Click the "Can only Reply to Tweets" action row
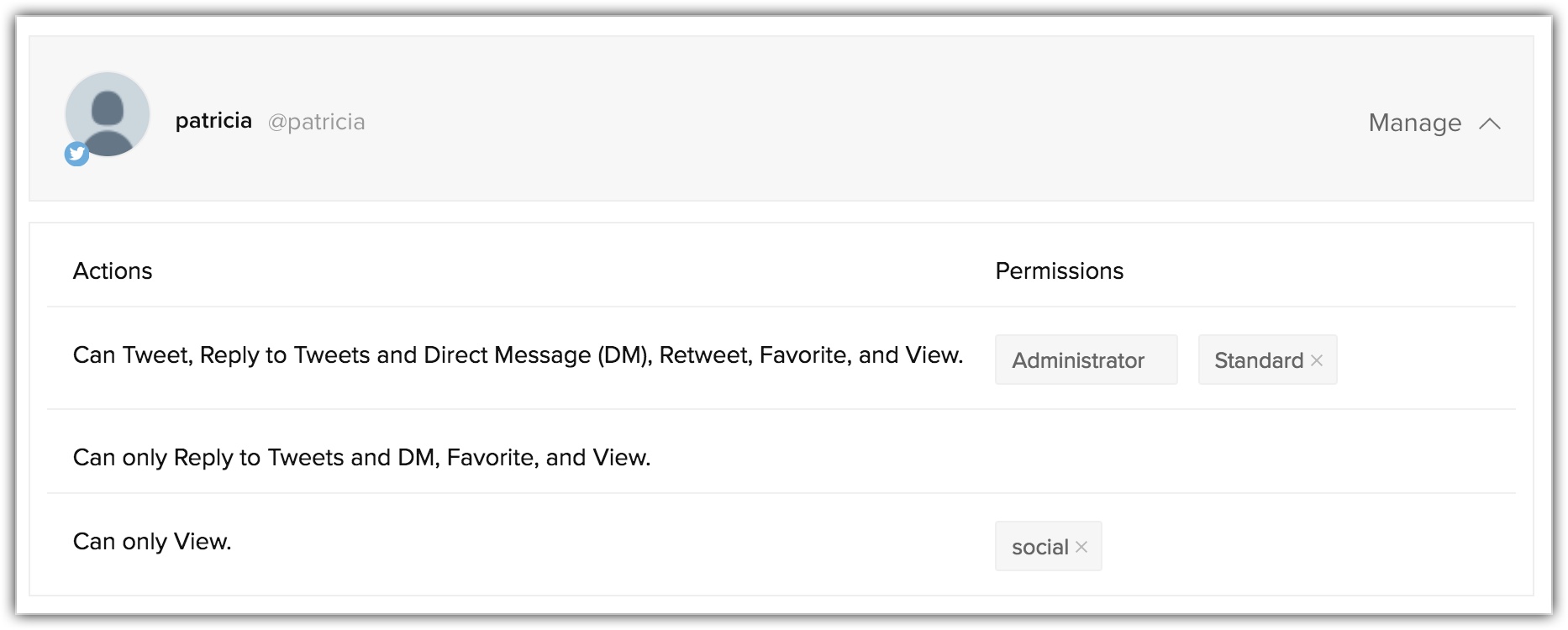Screen dimensions: 1568x630 pyautogui.click(x=361, y=458)
